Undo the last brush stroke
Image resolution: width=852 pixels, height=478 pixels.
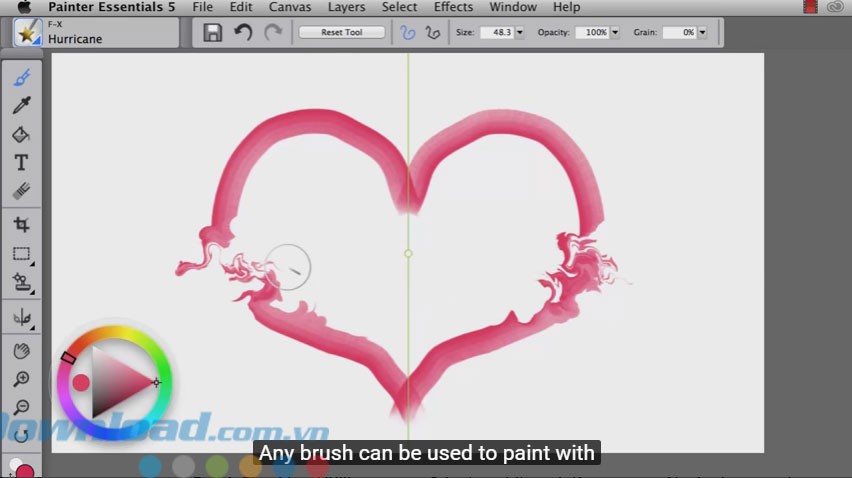click(x=242, y=32)
